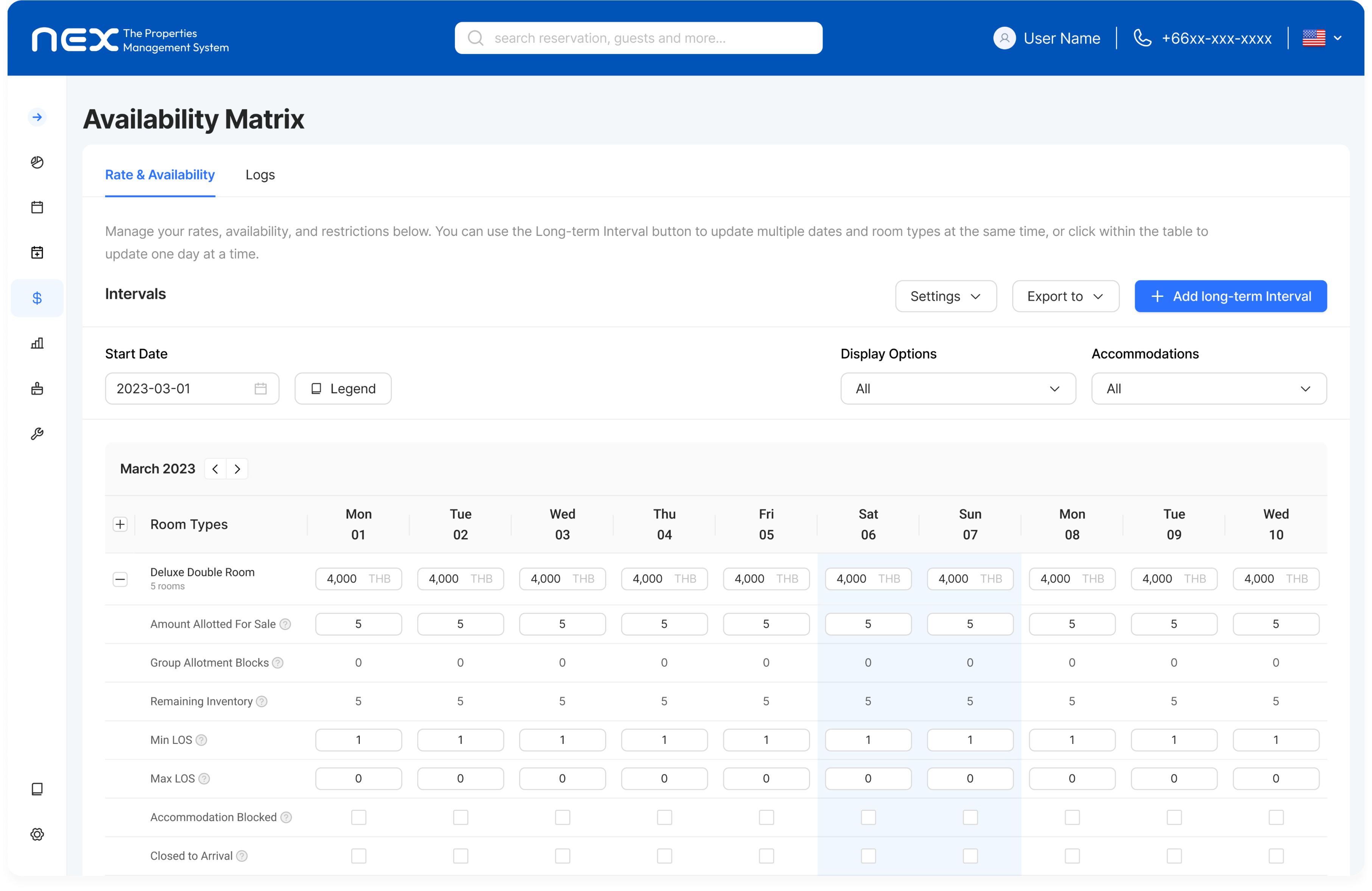The image size is (1372, 891).
Task: Click the user avatar icon
Action: (x=1004, y=39)
